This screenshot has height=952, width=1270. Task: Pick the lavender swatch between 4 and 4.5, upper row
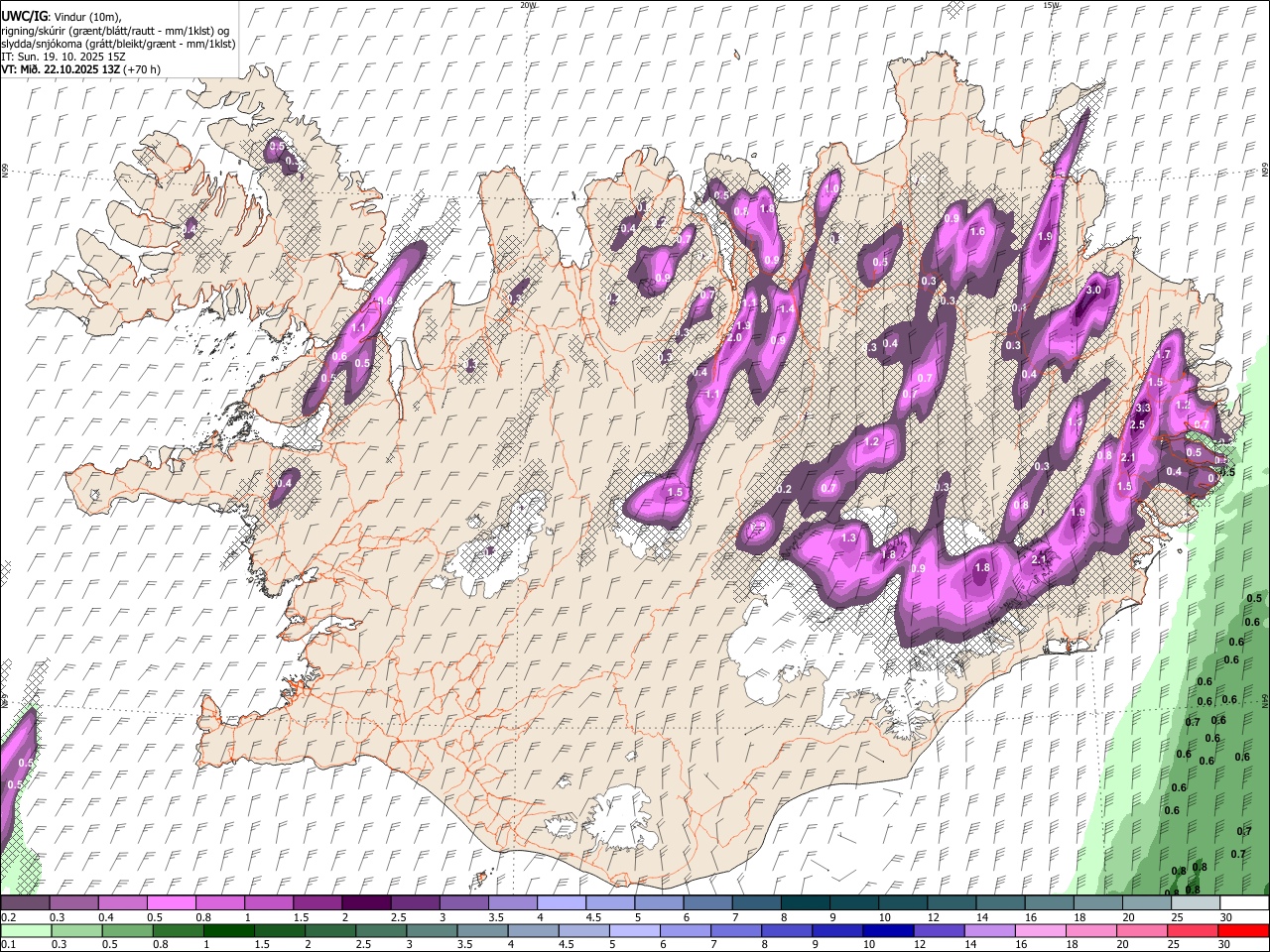(x=561, y=903)
